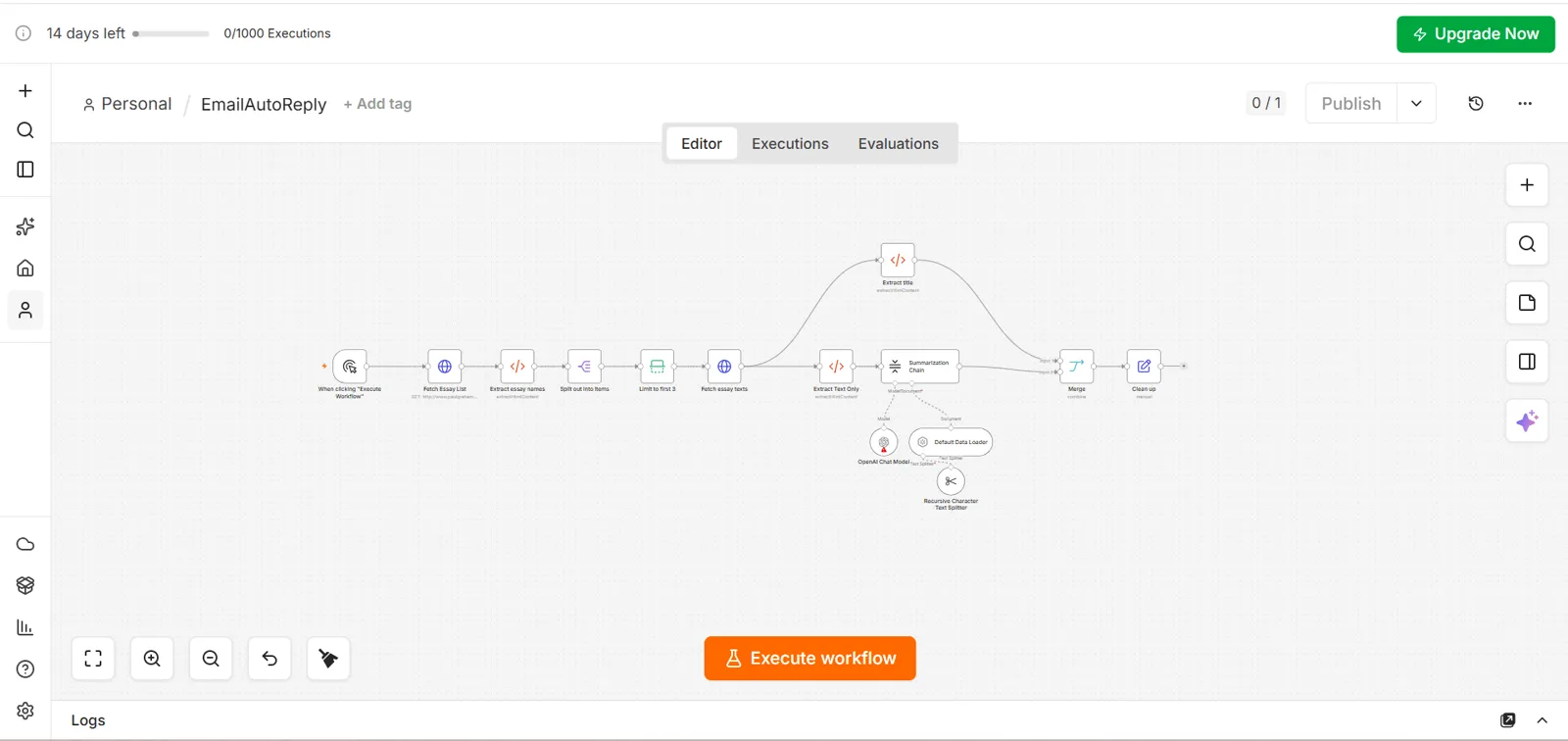The width and height of the screenshot is (1568, 741).
Task: Tidy up the workflow with broom icon
Action: [x=328, y=659]
